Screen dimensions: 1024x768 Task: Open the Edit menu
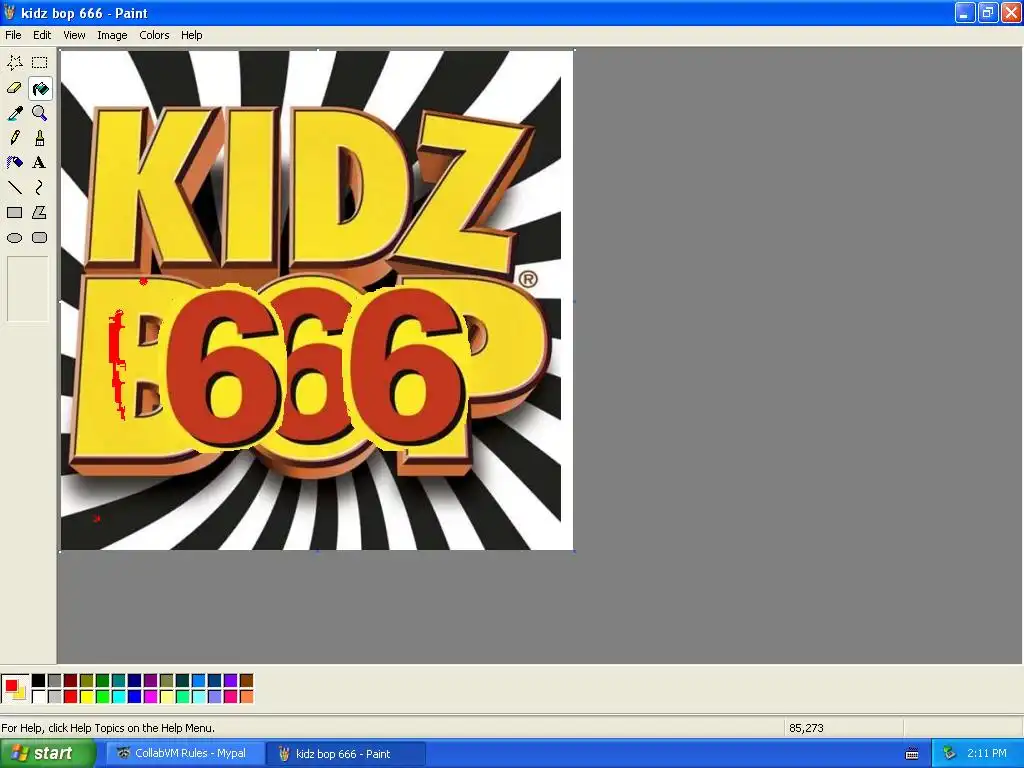click(x=42, y=35)
